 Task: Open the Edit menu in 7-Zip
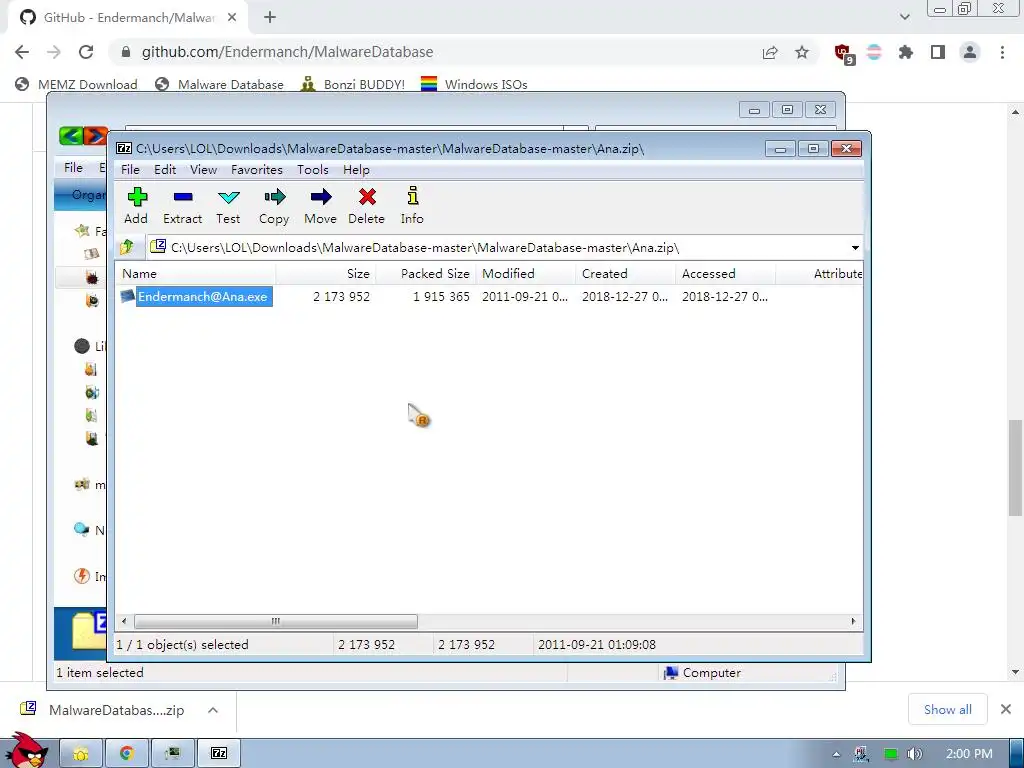tap(165, 170)
